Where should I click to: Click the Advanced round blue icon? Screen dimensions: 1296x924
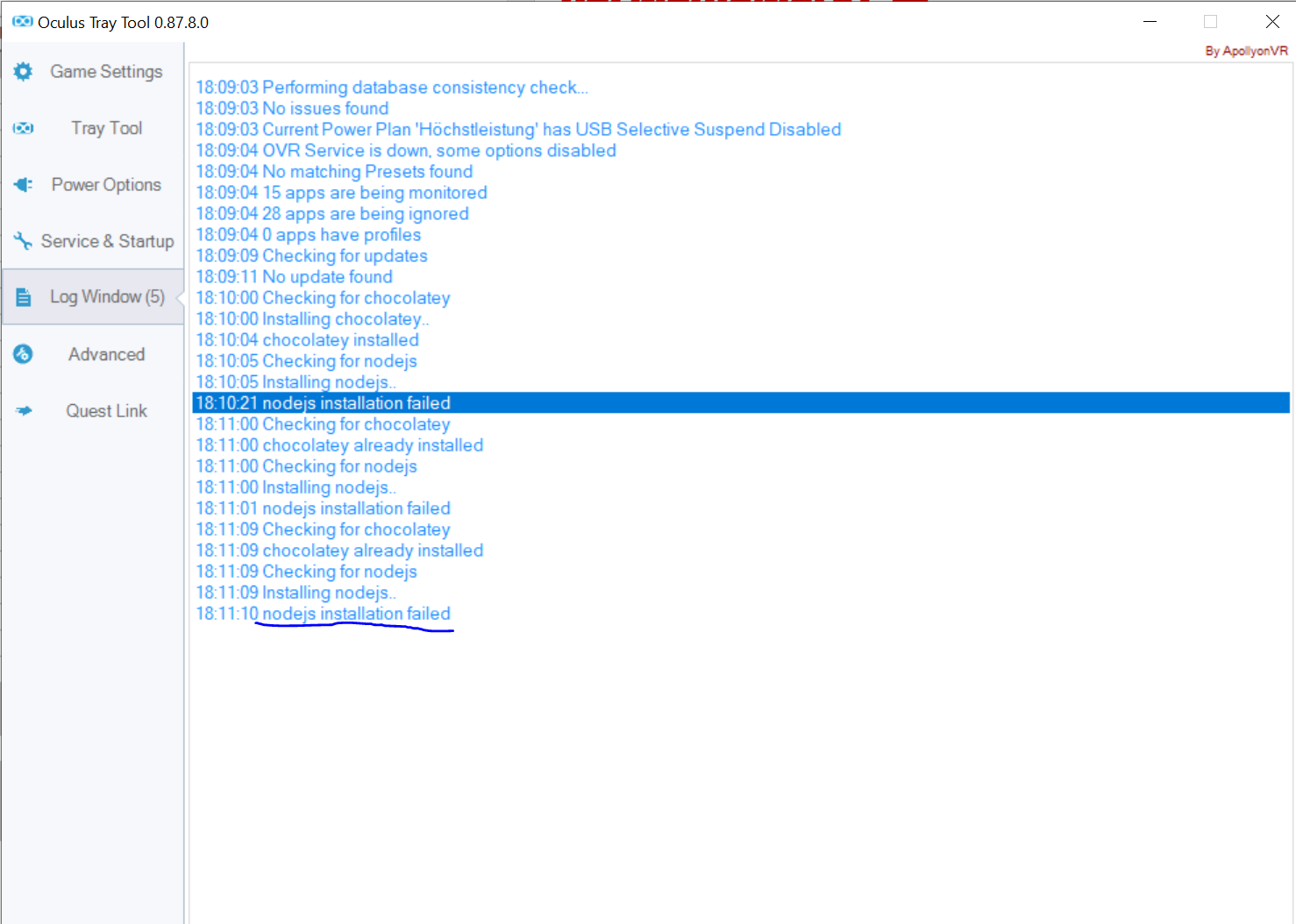[x=23, y=354]
